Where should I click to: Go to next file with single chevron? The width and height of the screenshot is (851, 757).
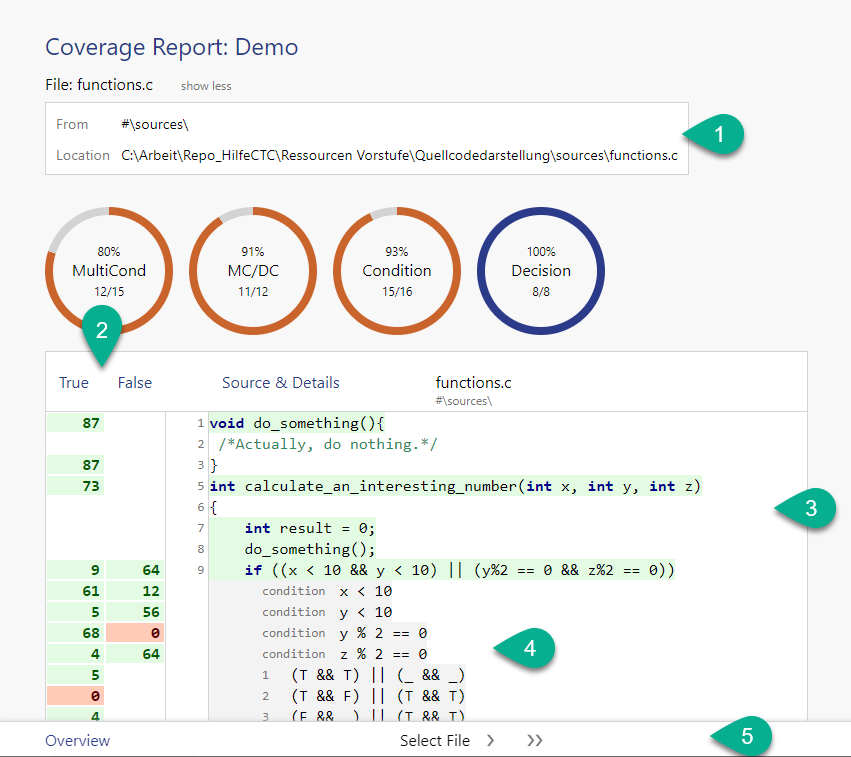click(490, 741)
